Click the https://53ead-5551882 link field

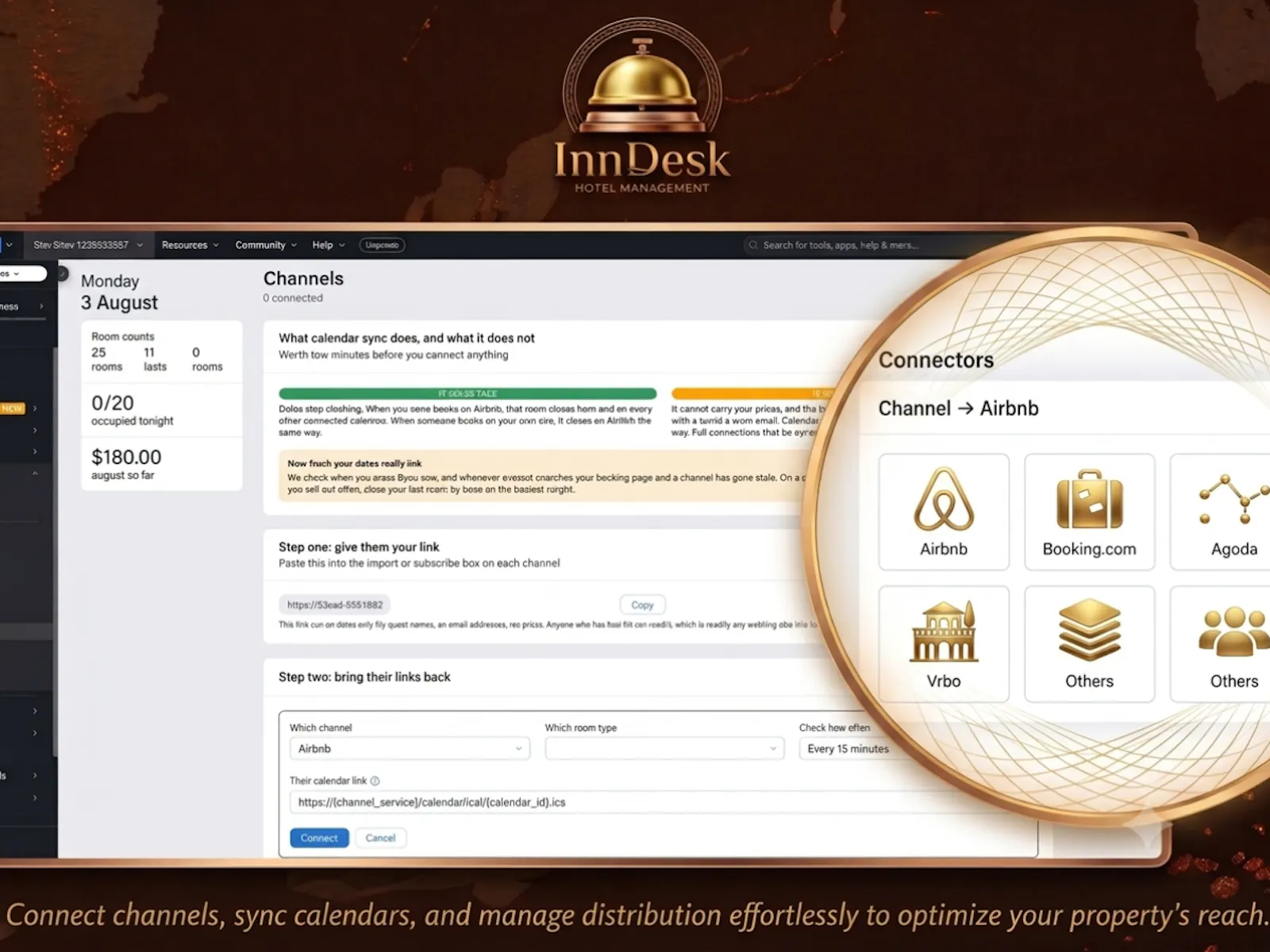click(x=334, y=605)
